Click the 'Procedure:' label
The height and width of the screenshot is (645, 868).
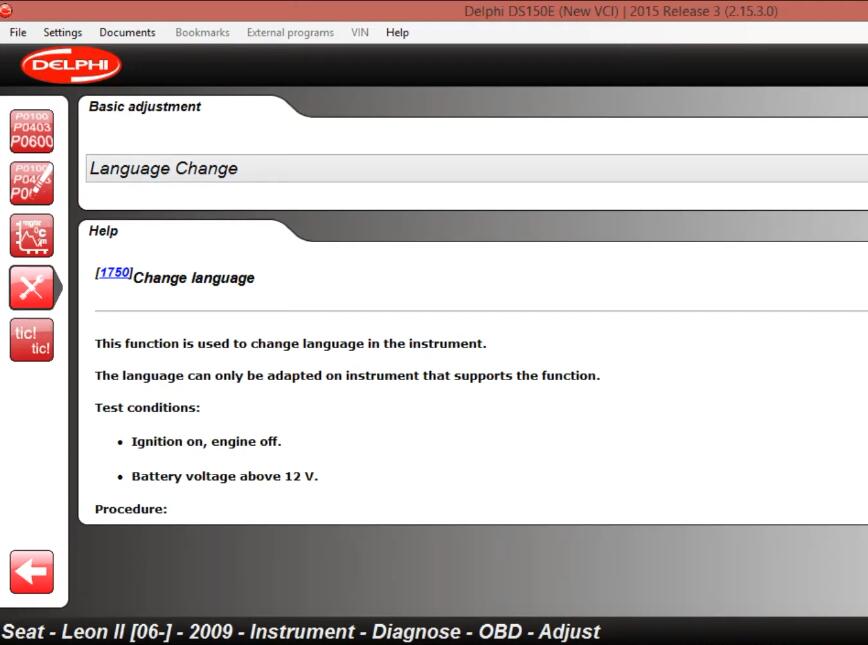131,509
